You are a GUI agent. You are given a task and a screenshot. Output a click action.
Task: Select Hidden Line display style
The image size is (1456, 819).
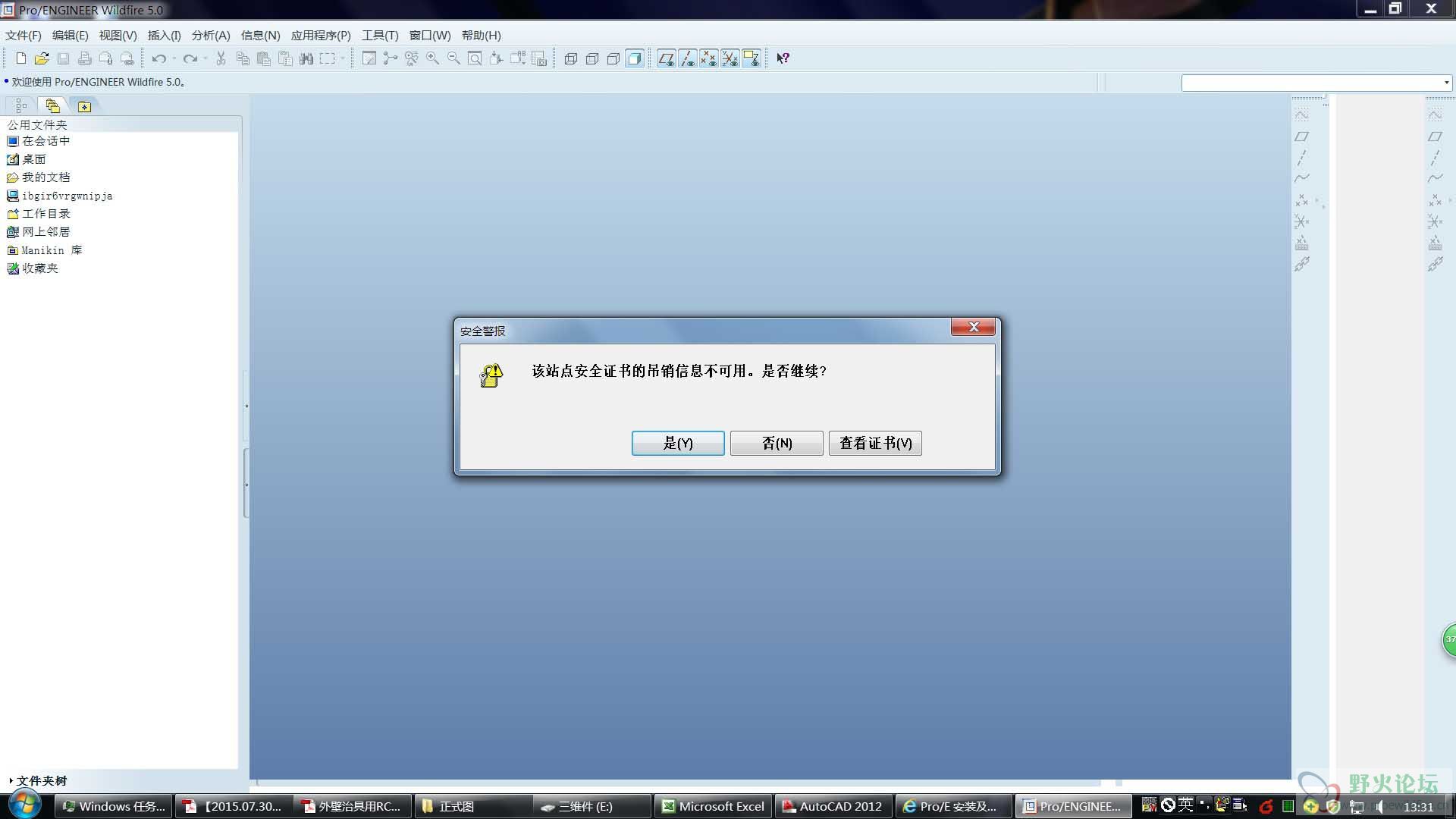coord(592,58)
